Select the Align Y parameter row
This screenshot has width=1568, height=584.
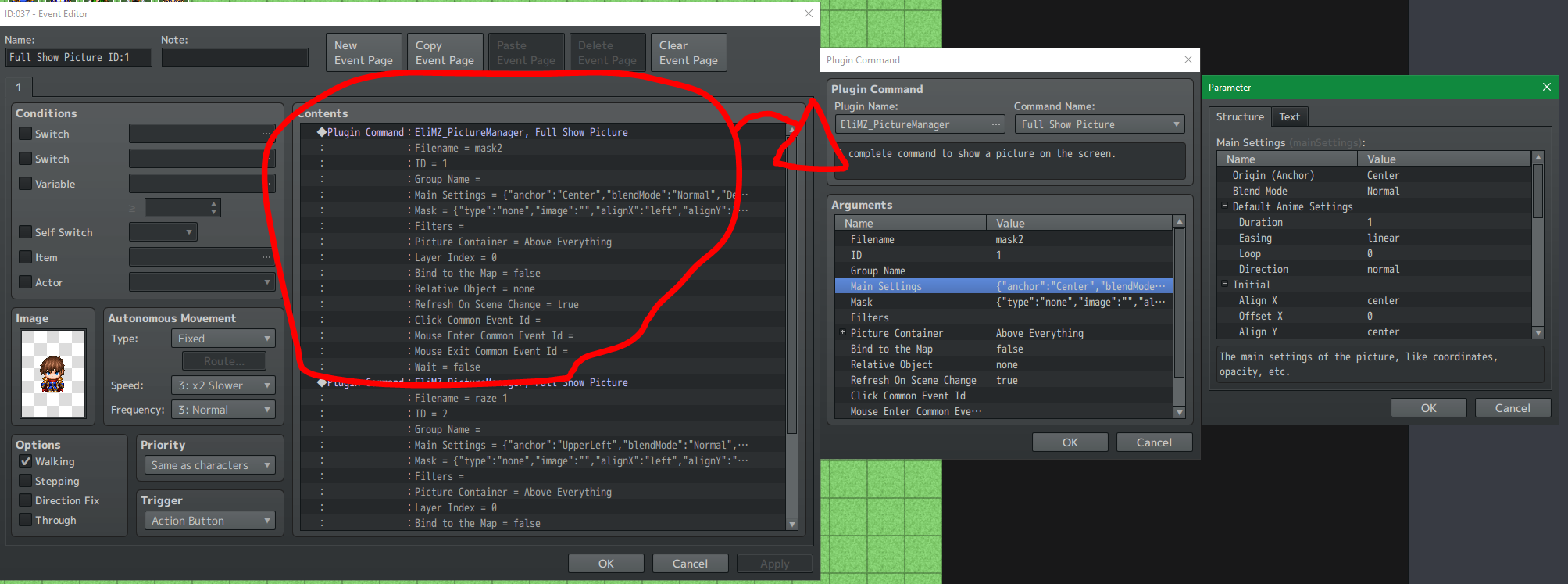(x=1374, y=331)
